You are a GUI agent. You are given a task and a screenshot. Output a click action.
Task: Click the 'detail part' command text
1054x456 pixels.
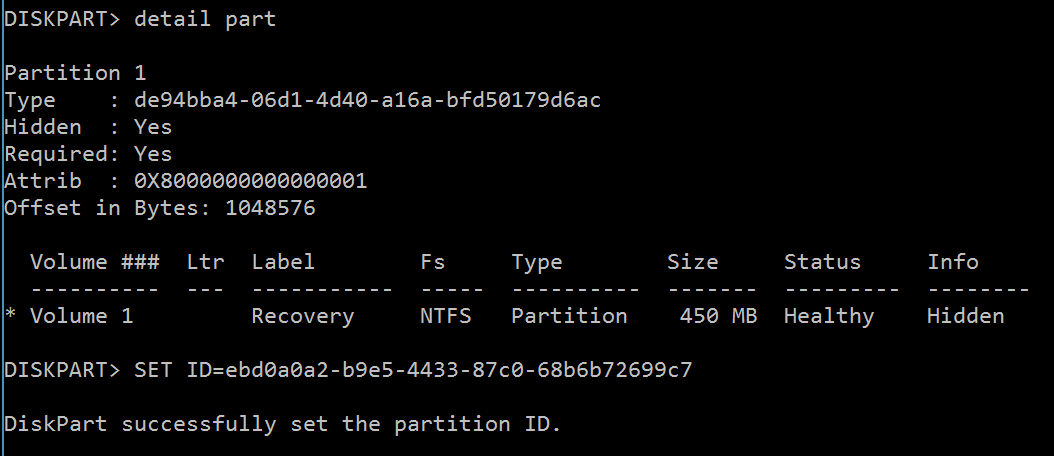[x=205, y=19]
